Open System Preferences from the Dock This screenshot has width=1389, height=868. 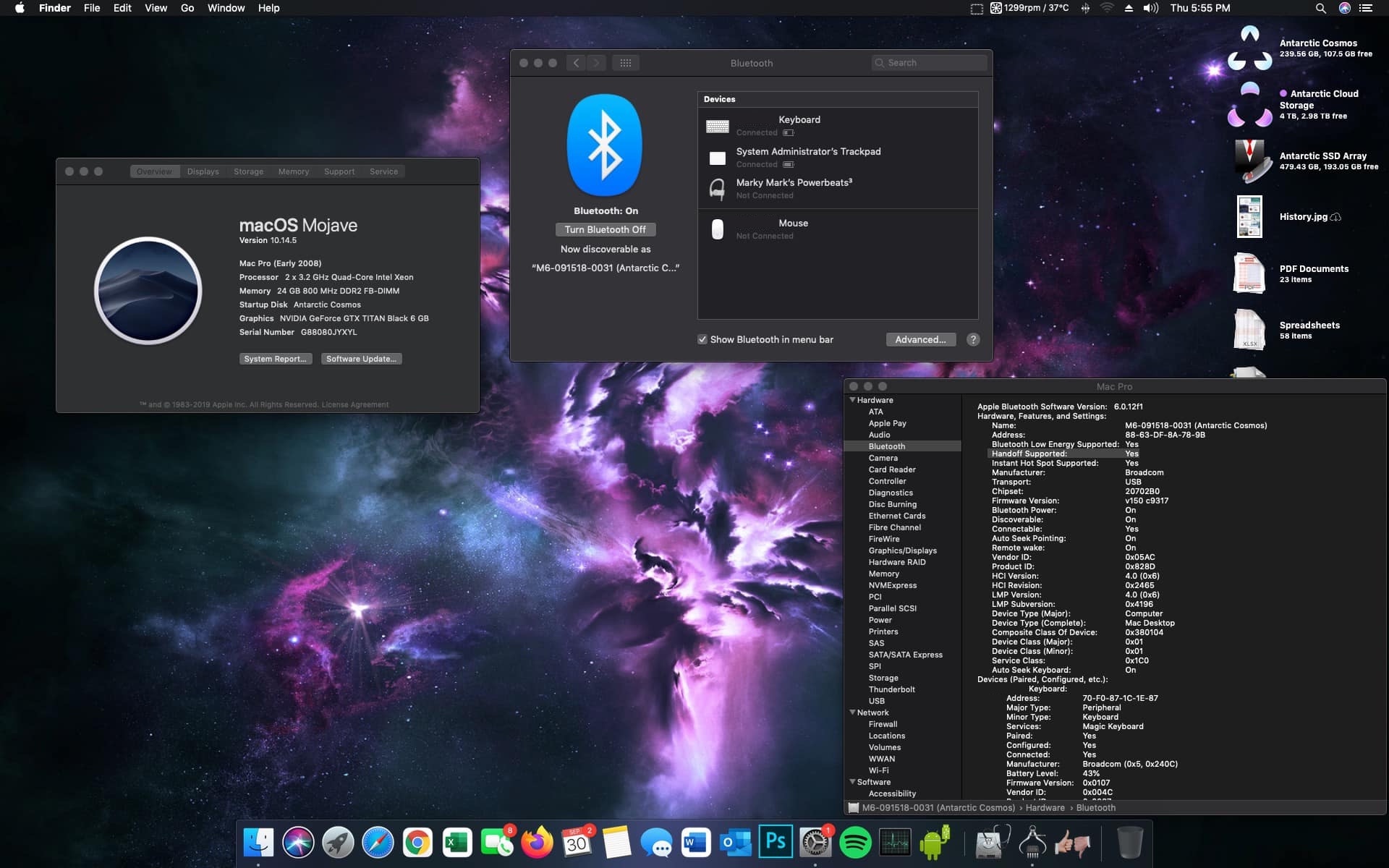817,842
